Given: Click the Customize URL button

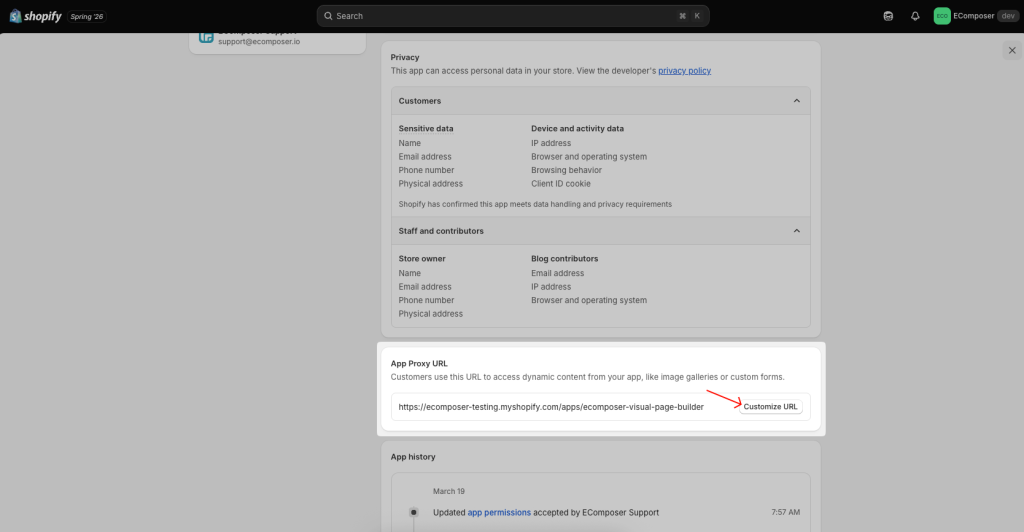Looking at the screenshot, I should pyautogui.click(x=770, y=406).
